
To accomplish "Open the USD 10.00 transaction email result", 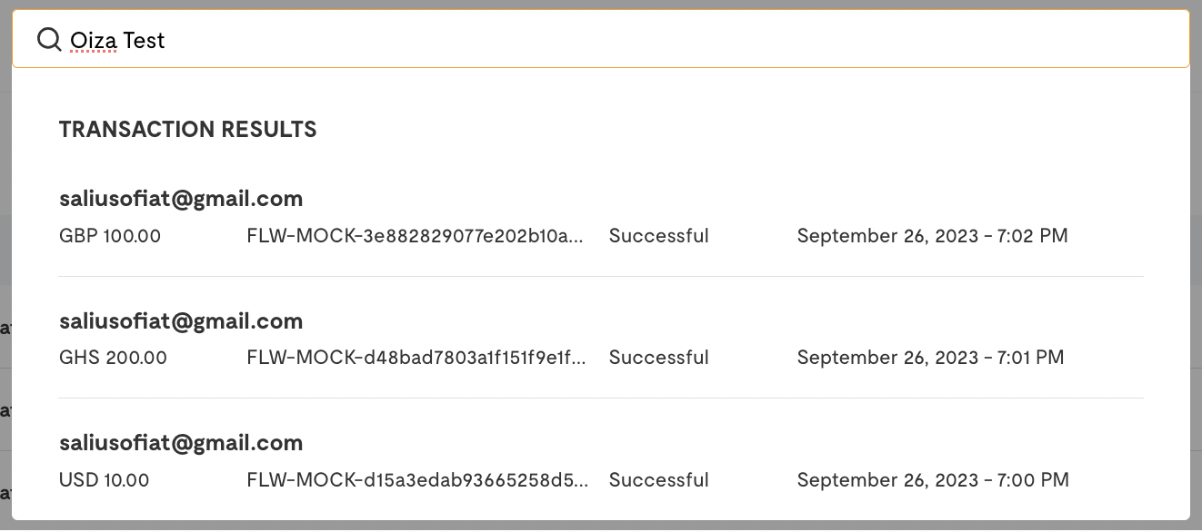I will pos(181,443).
